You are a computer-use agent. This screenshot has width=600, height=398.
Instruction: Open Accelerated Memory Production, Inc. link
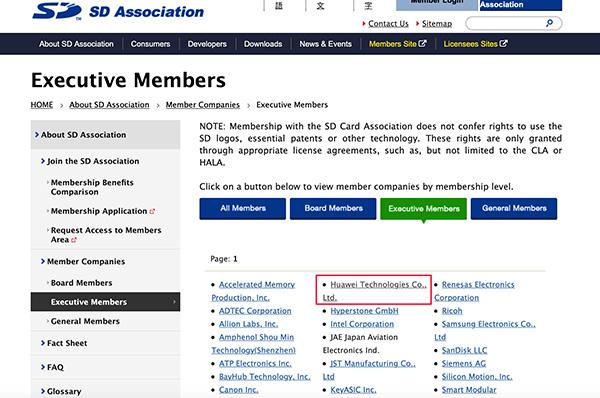pos(253,291)
